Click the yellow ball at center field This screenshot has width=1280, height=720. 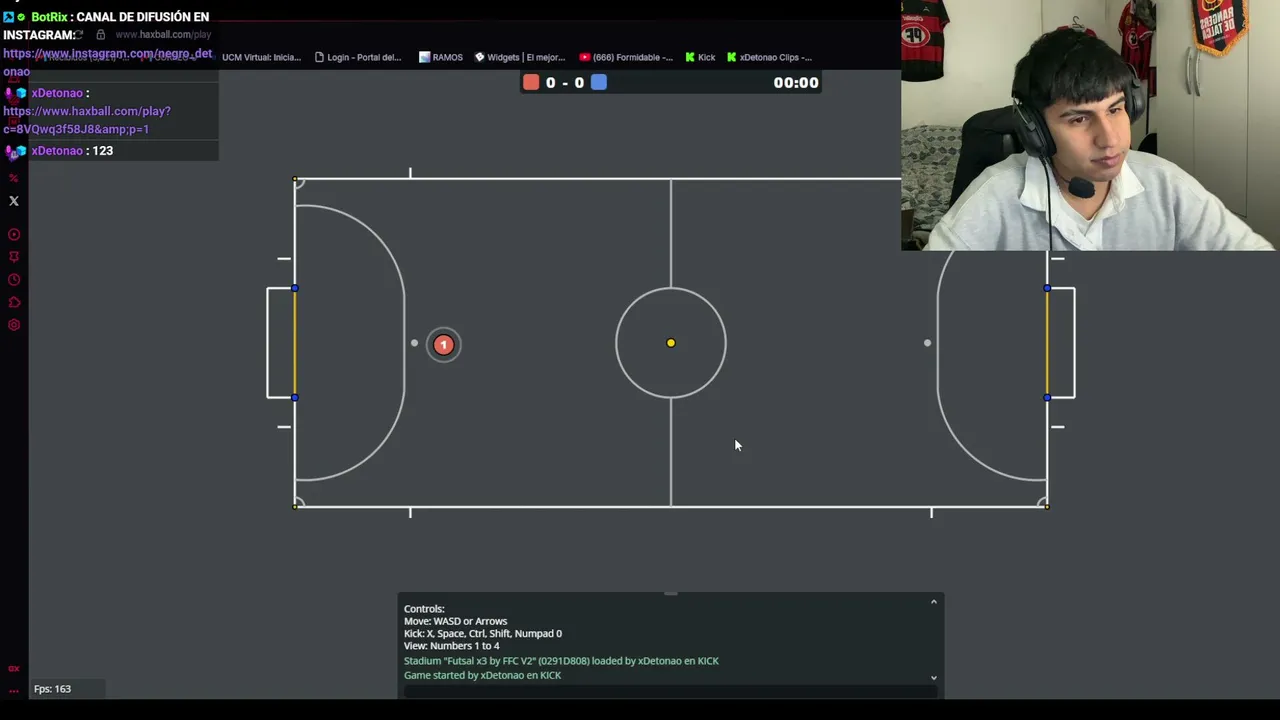tap(671, 343)
